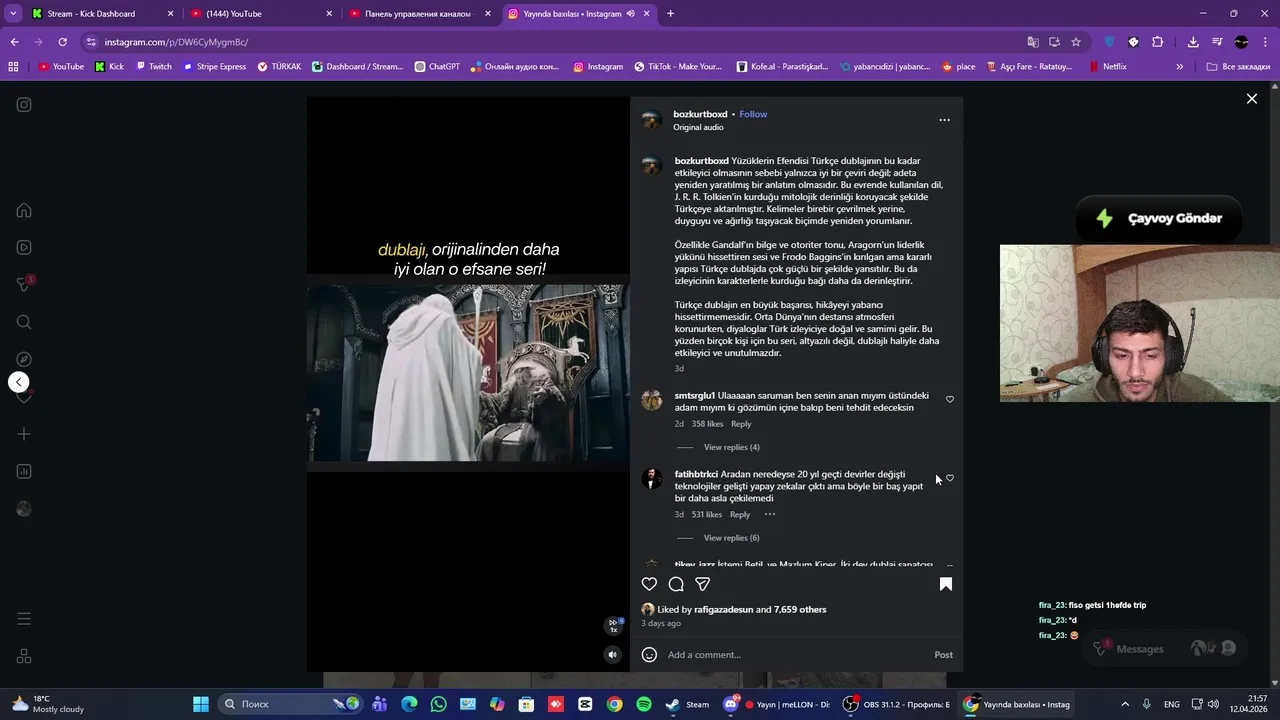1280x720 pixels.
Task: Focus the Add a comment field
Action: (x=795, y=655)
